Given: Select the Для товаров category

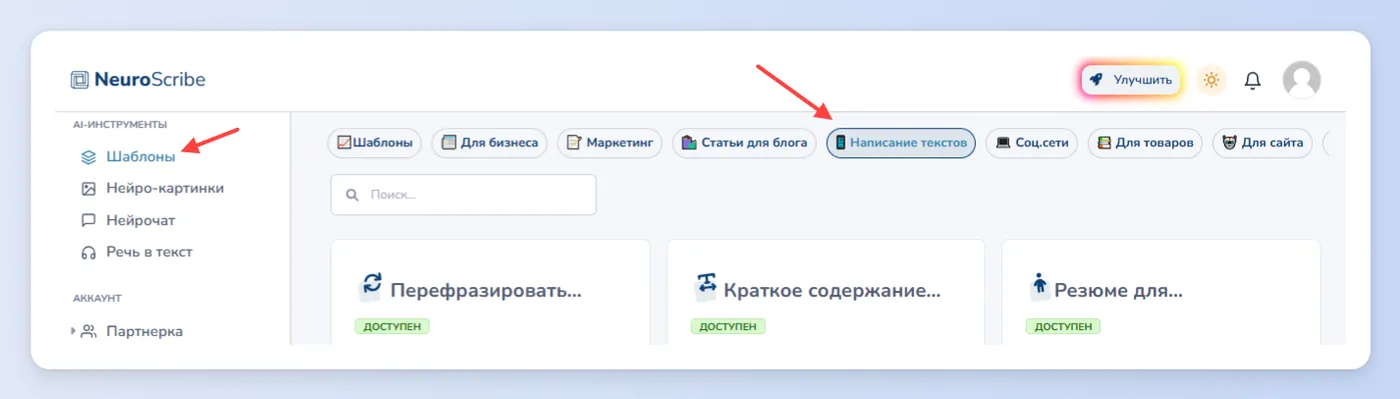Looking at the screenshot, I should click(x=1145, y=143).
